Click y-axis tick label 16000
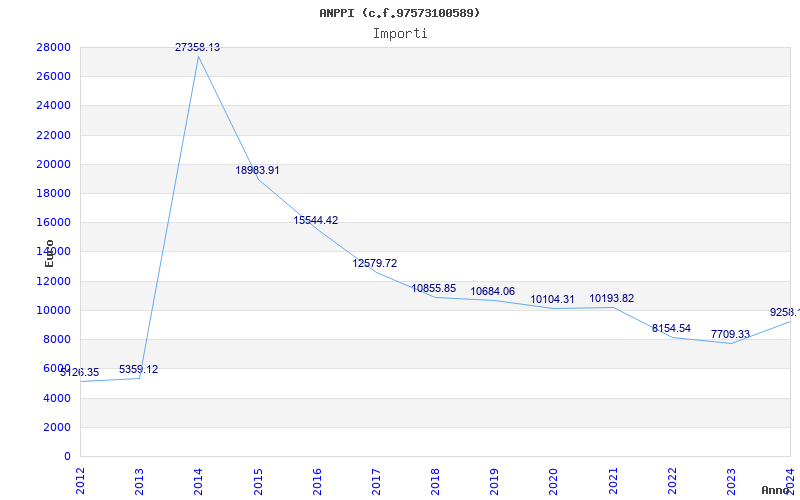The height and width of the screenshot is (500, 800). pos(54,222)
